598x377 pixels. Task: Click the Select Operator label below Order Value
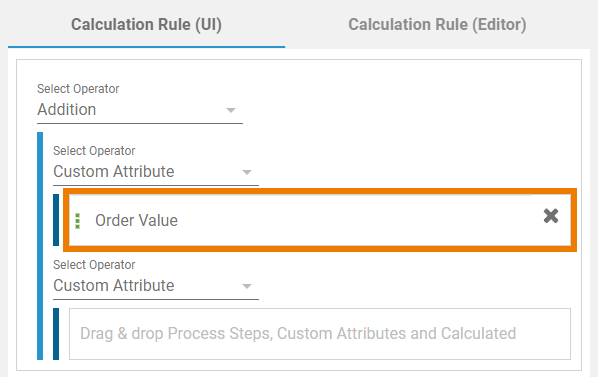pyautogui.click(x=94, y=265)
